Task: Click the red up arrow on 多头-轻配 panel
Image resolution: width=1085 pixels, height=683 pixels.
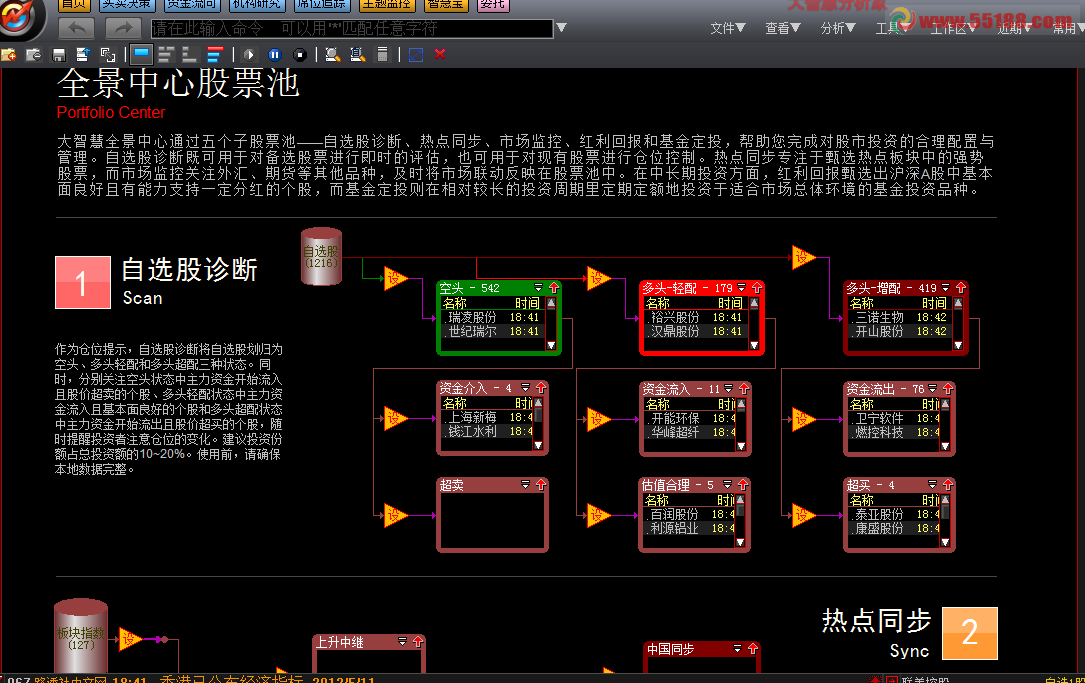Action: pos(756,287)
